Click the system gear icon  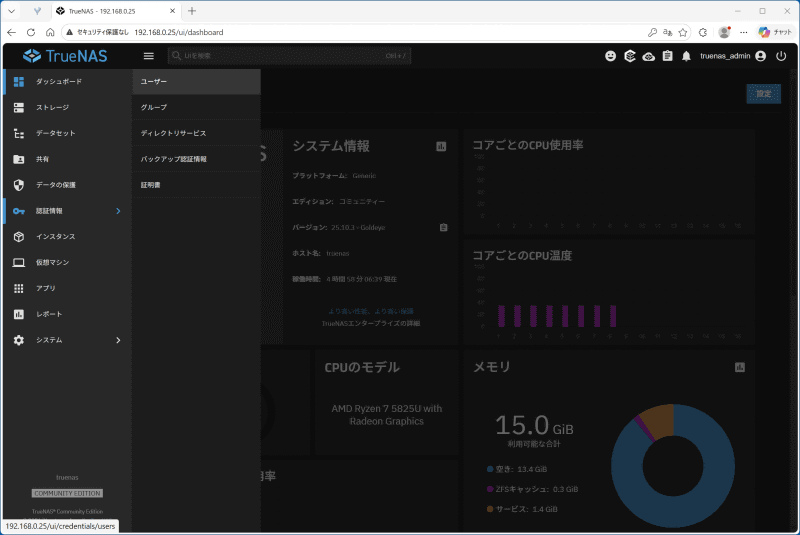coord(19,340)
